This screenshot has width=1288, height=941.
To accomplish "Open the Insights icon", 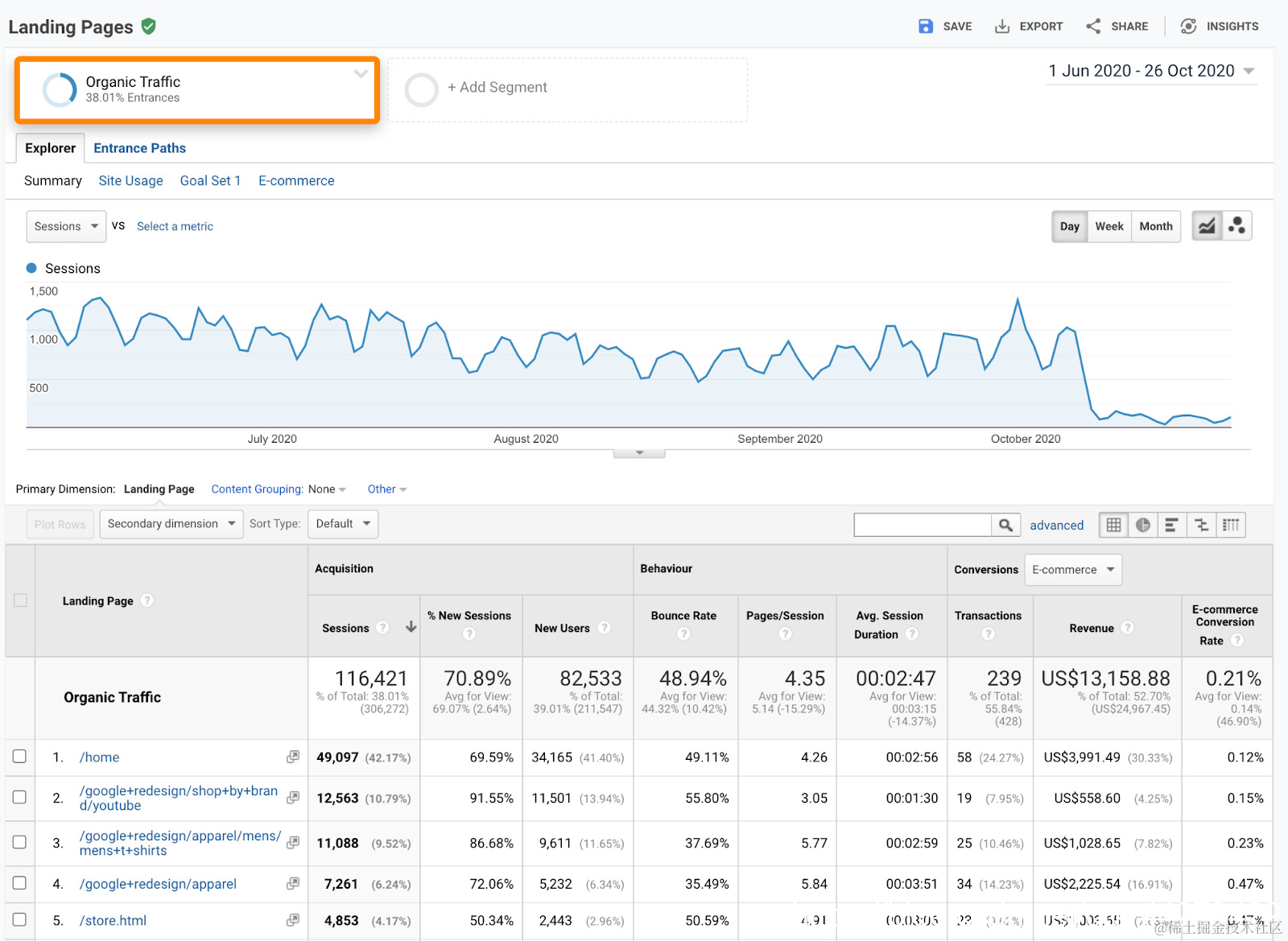I will (x=1188, y=27).
